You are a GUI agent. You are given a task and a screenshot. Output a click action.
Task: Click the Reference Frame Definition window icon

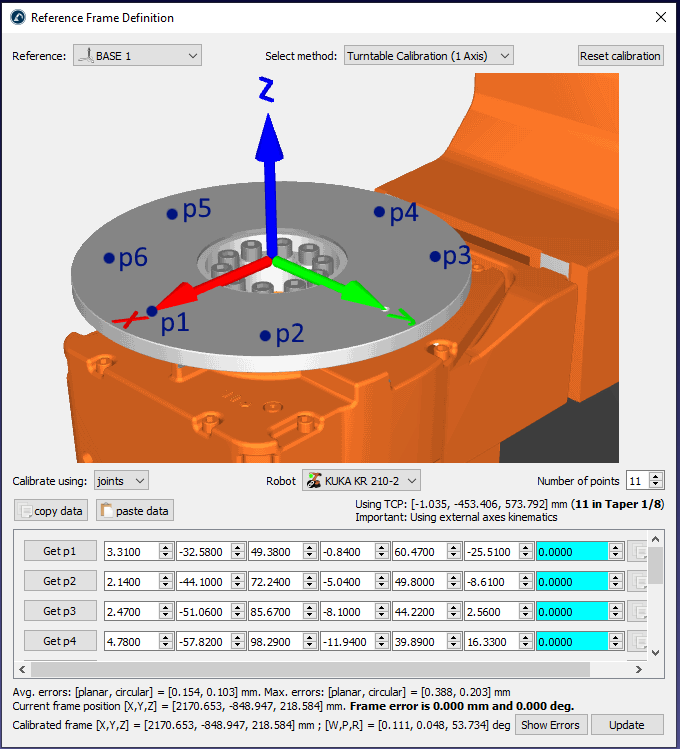17,18
